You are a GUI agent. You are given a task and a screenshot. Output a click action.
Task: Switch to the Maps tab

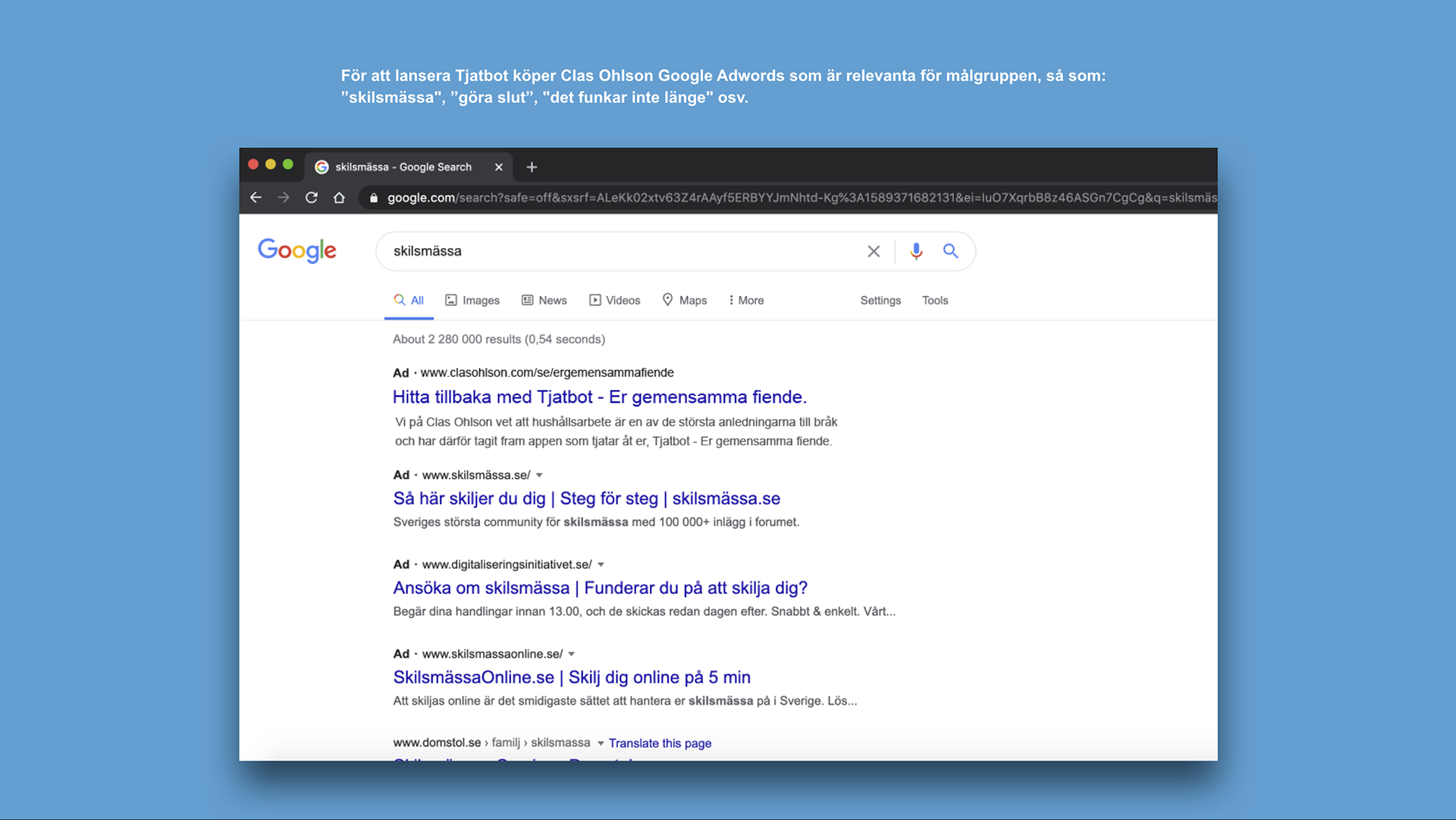[684, 300]
